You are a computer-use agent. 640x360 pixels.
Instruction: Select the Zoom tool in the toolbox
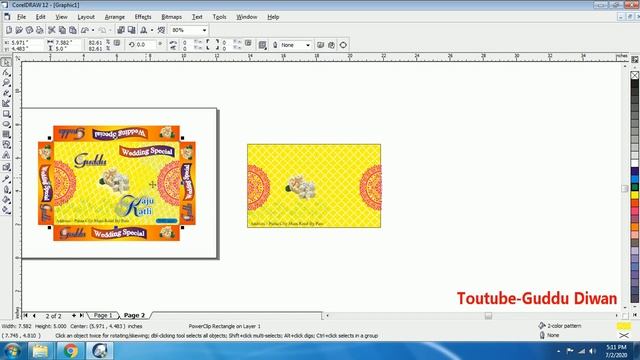(6, 83)
